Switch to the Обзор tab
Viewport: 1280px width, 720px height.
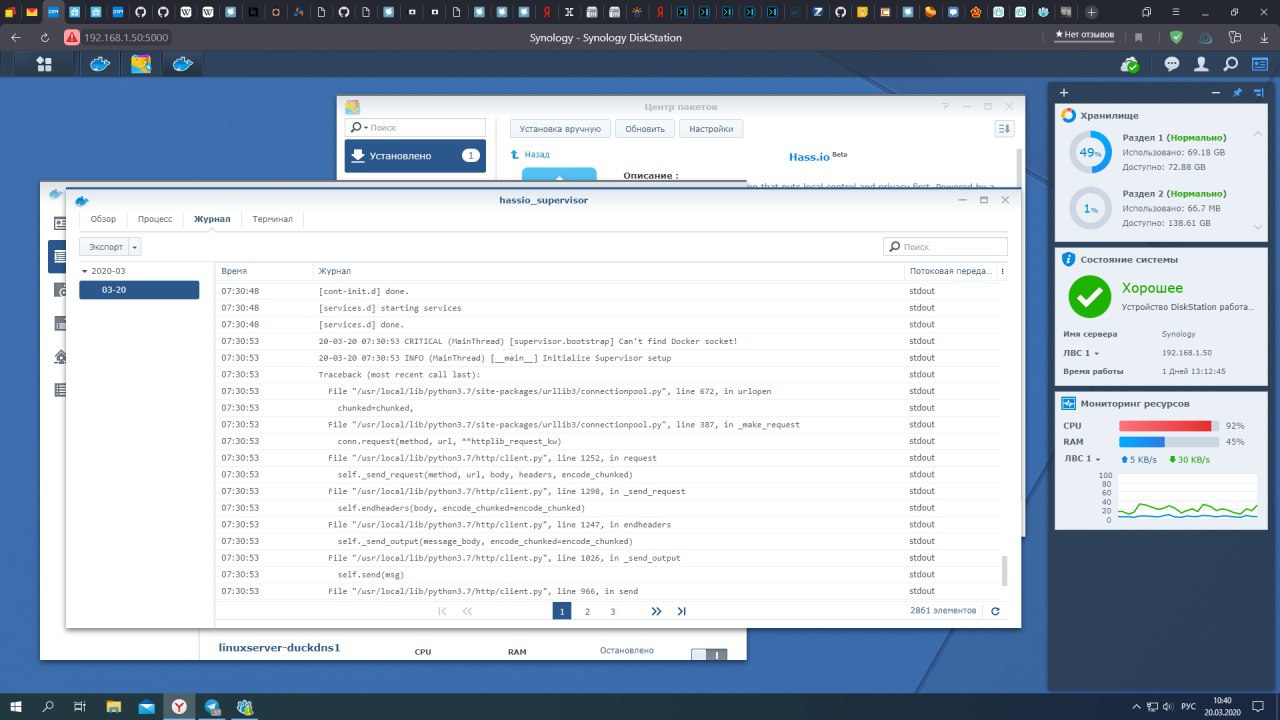click(x=103, y=219)
